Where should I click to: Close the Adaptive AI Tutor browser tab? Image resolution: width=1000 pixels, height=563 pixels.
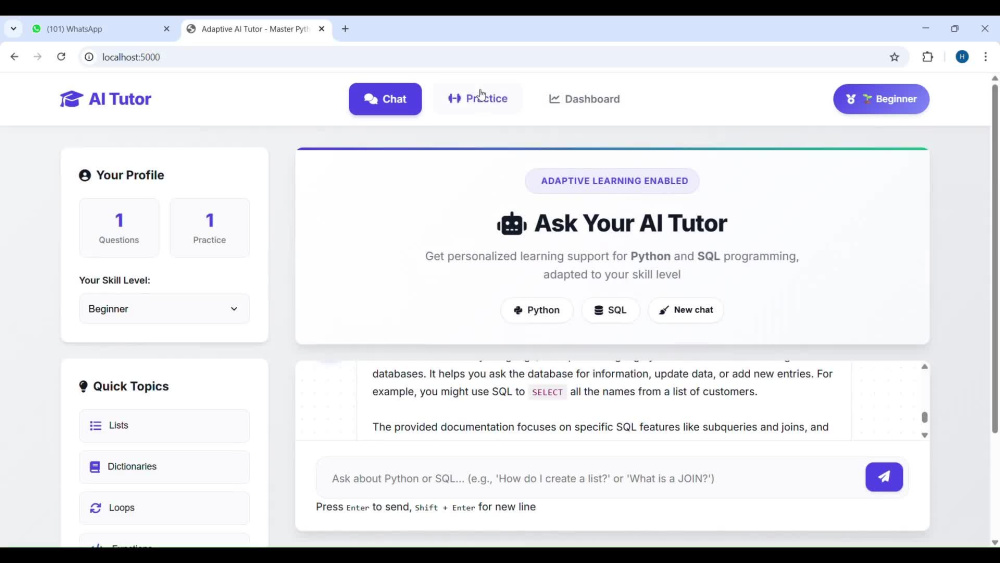321,29
